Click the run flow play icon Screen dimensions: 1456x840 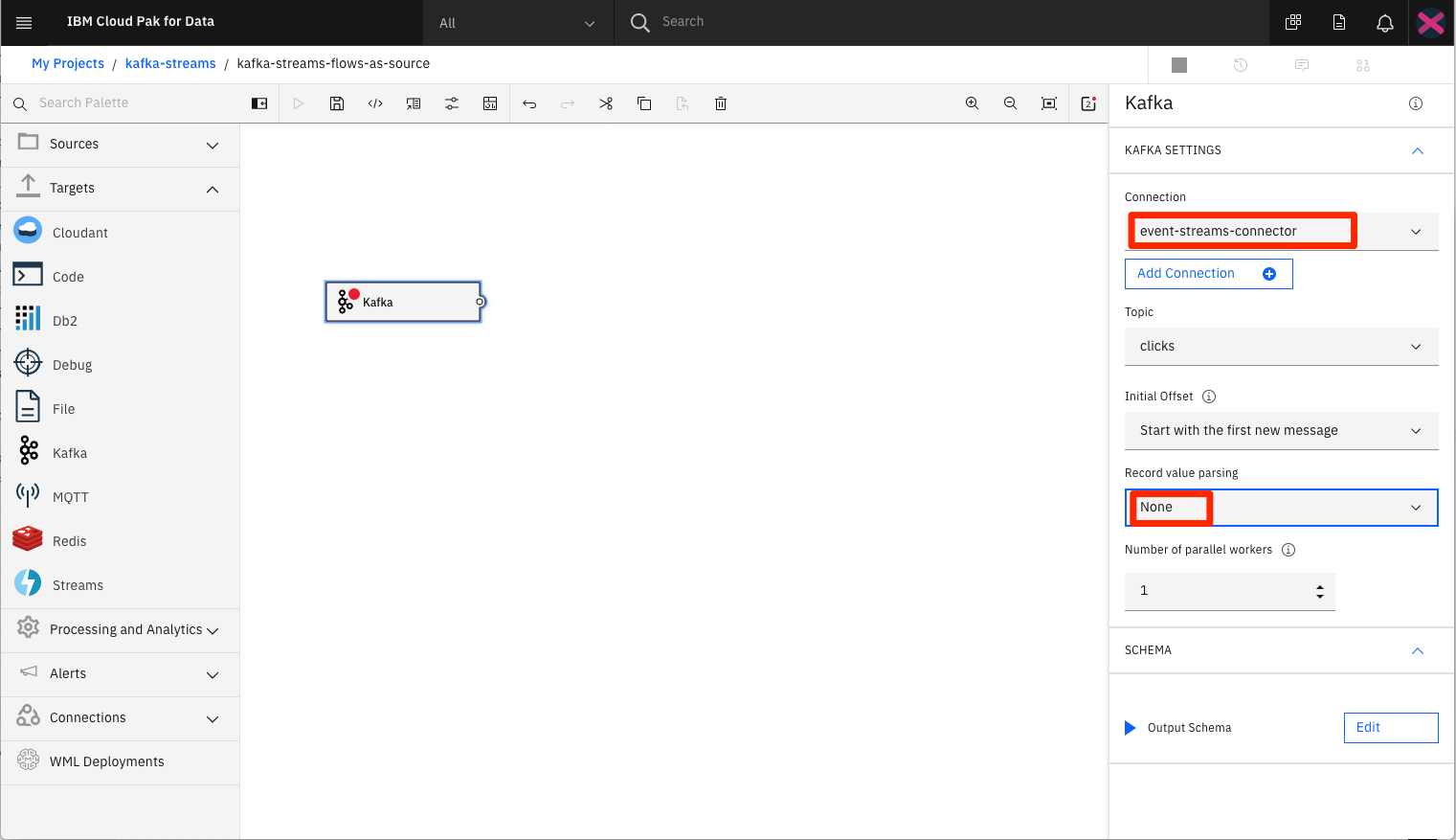pyautogui.click(x=299, y=103)
